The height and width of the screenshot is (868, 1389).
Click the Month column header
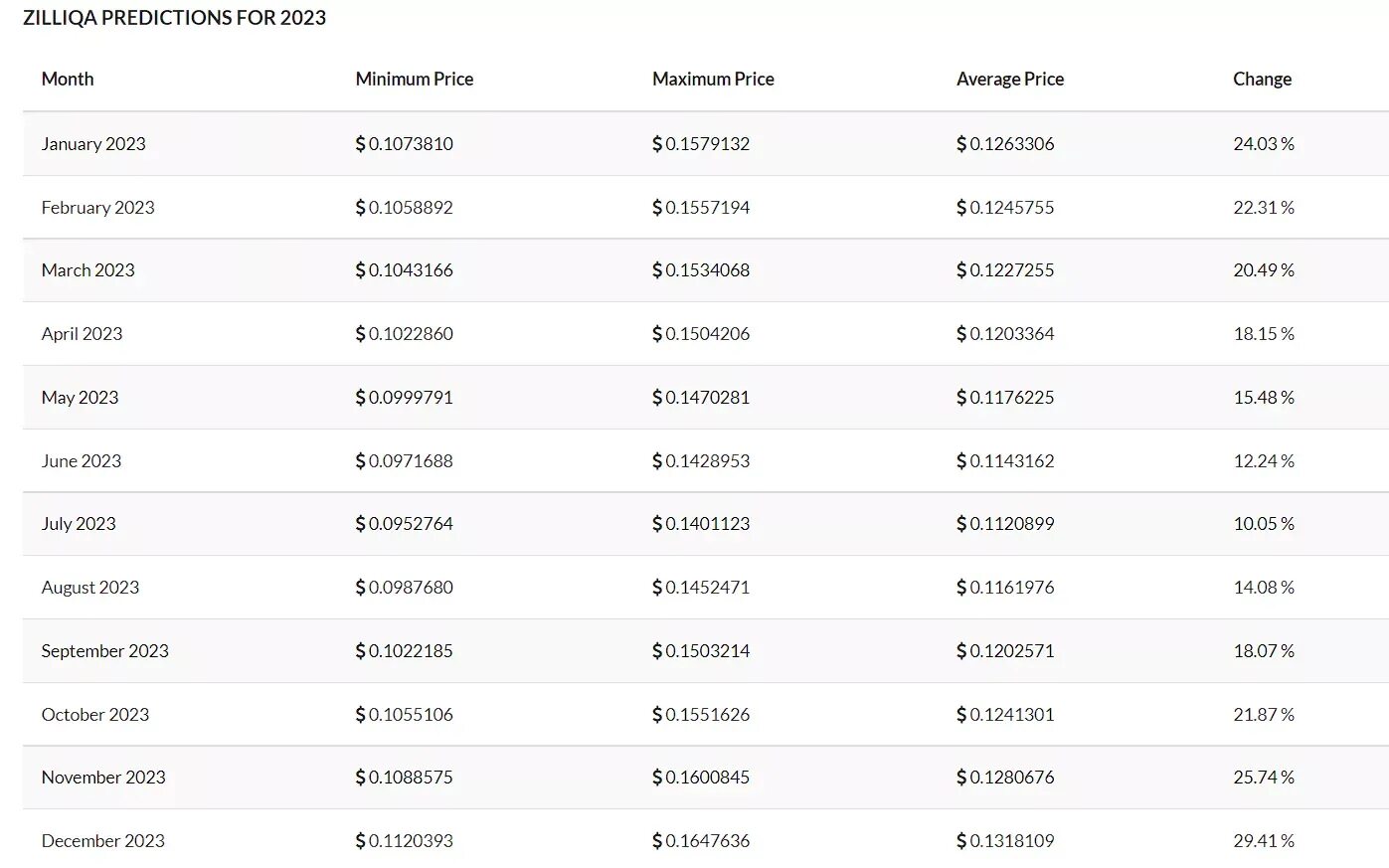[68, 79]
